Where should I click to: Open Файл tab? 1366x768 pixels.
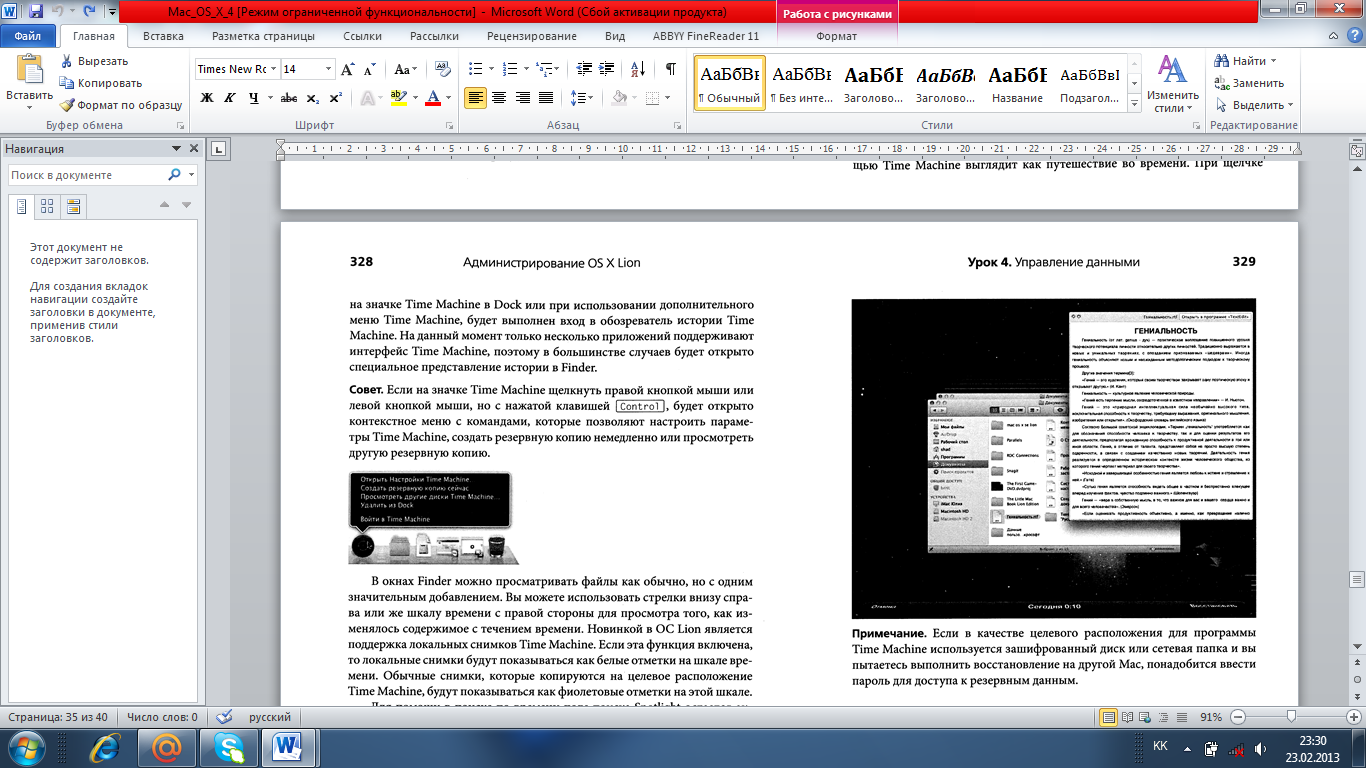pyautogui.click(x=28, y=36)
